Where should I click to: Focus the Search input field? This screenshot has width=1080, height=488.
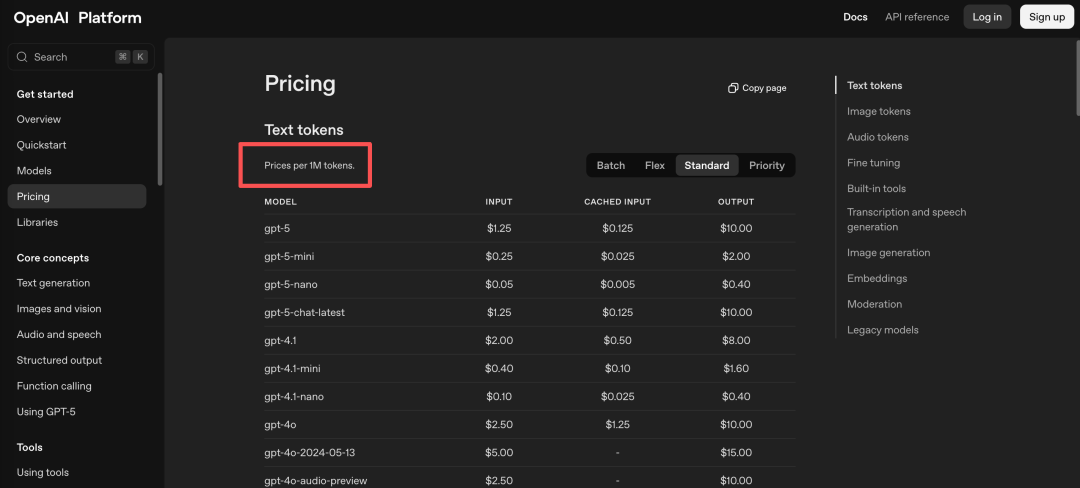click(81, 57)
